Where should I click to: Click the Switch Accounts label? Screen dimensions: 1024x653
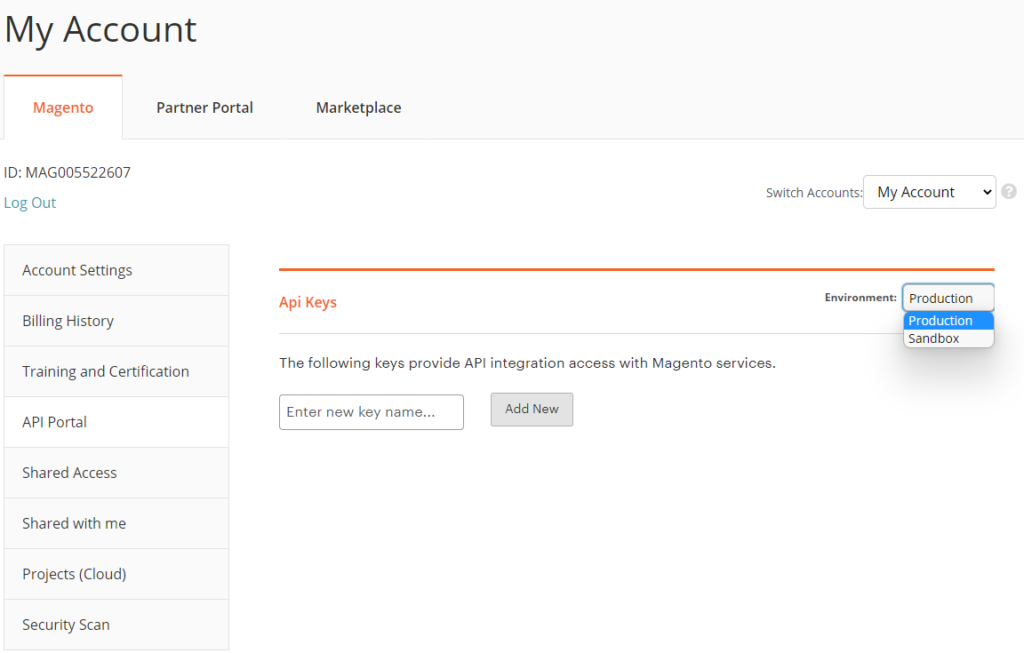(814, 193)
